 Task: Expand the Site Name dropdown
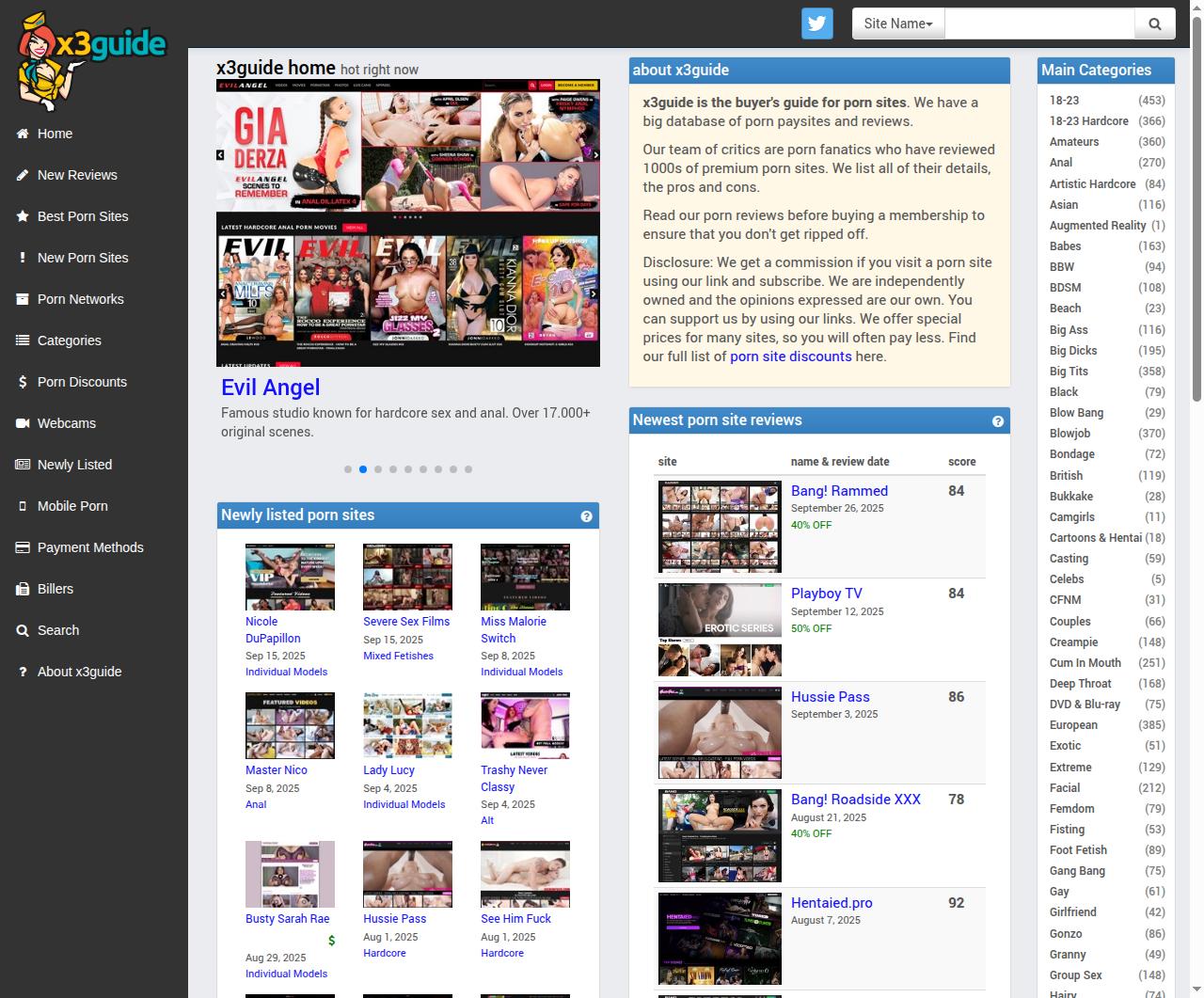pyautogui.click(x=897, y=24)
